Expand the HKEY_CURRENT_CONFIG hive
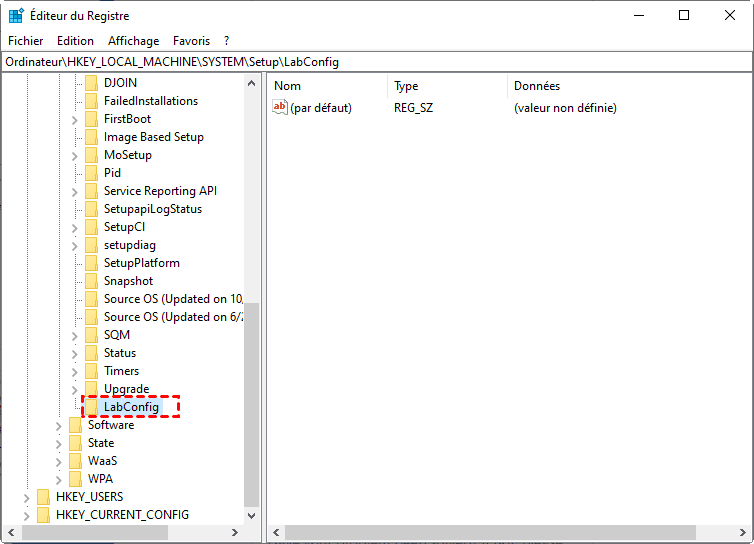This screenshot has height=544, width=754. click(x=26, y=516)
